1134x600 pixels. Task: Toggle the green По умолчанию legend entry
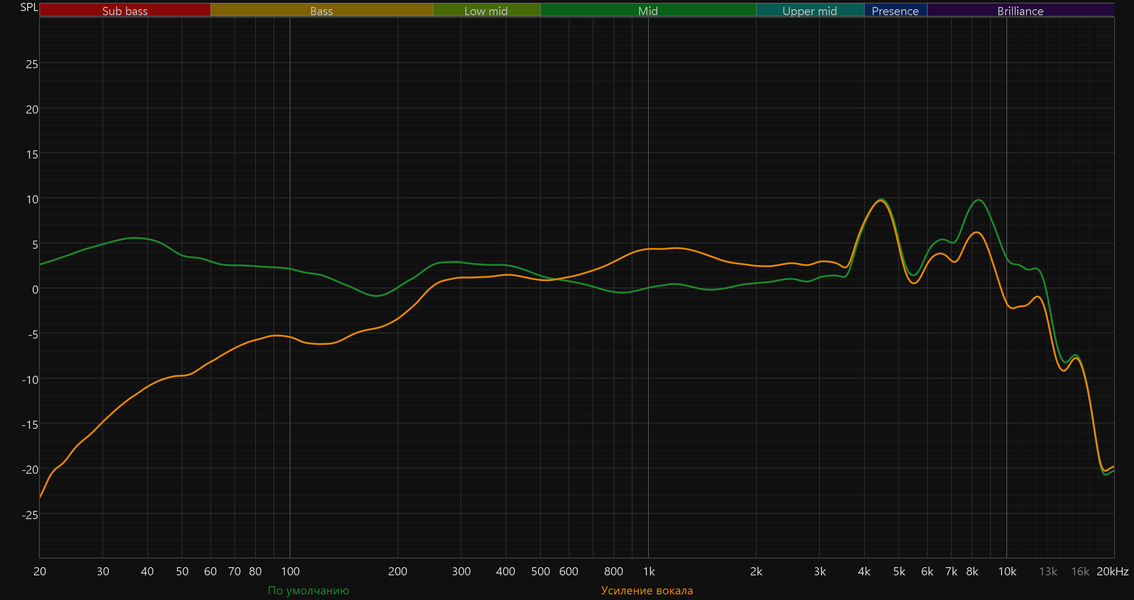pyautogui.click(x=308, y=591)
